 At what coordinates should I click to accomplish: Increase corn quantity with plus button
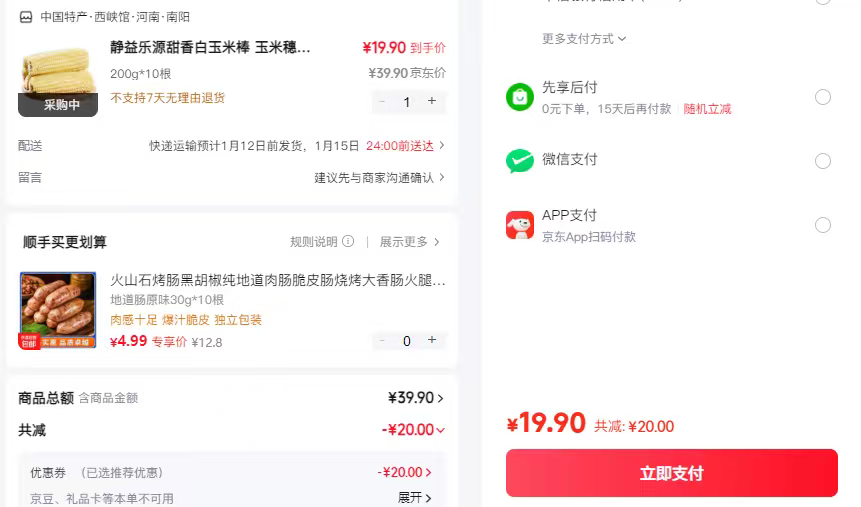pyautogui.click(x=432, y=101)
